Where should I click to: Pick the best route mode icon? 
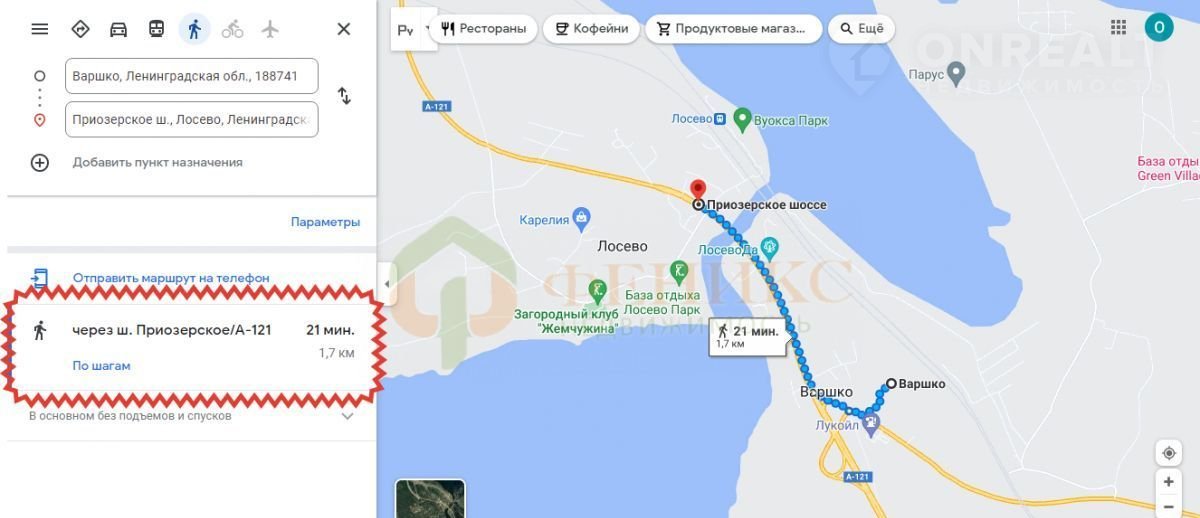tap(80, 29)
